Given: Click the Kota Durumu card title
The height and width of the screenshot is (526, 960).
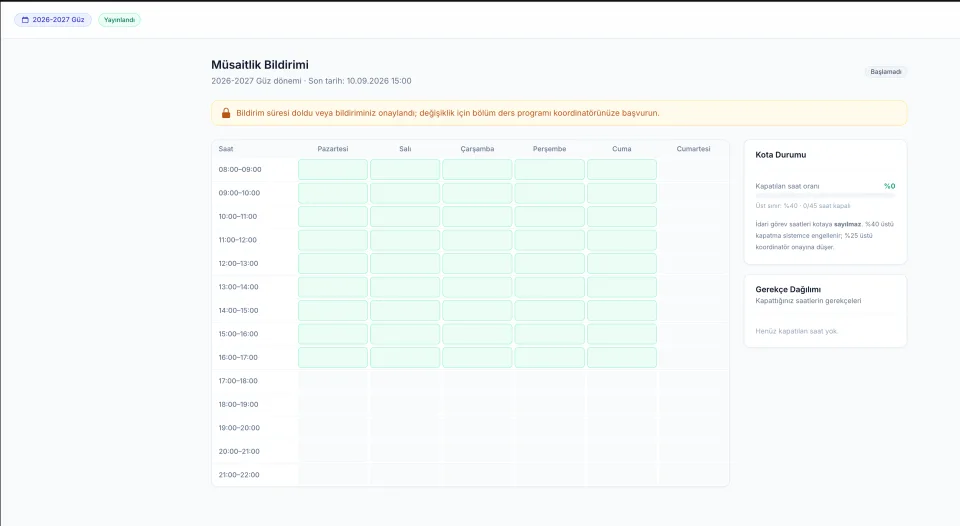Looking at the screenshot, I should click(x=781, y=155).
